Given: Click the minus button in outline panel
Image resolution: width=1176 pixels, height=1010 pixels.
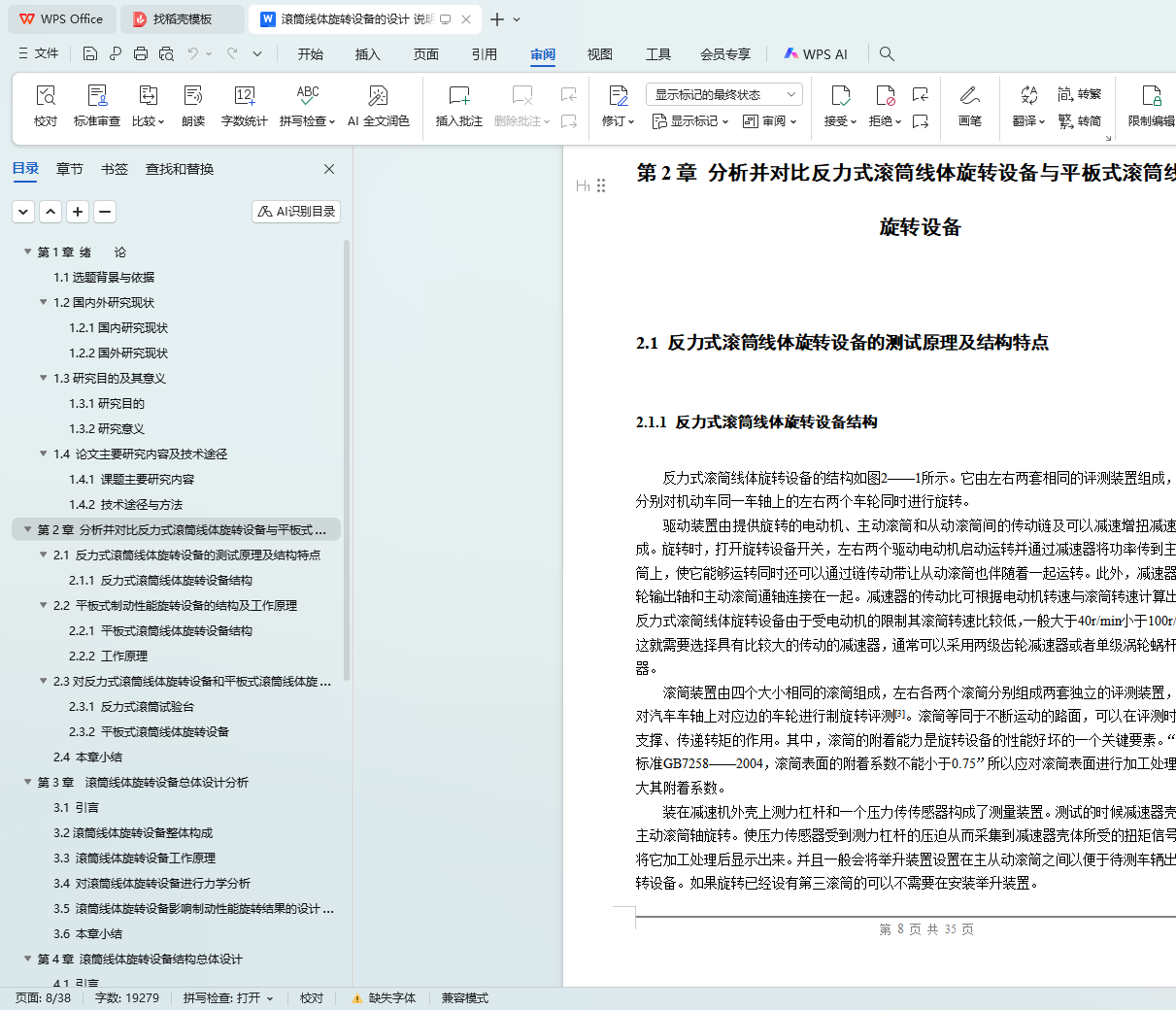Looking at the screenshot, I should 105,211.
